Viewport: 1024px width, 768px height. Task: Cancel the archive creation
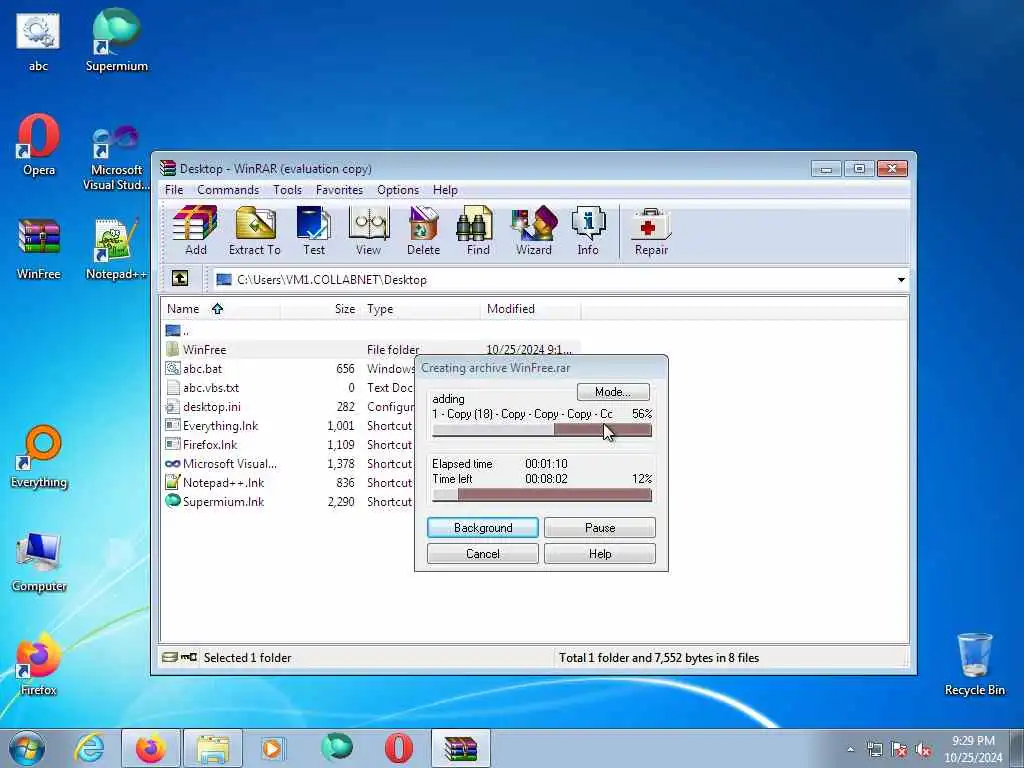click(x=483, y=554)
